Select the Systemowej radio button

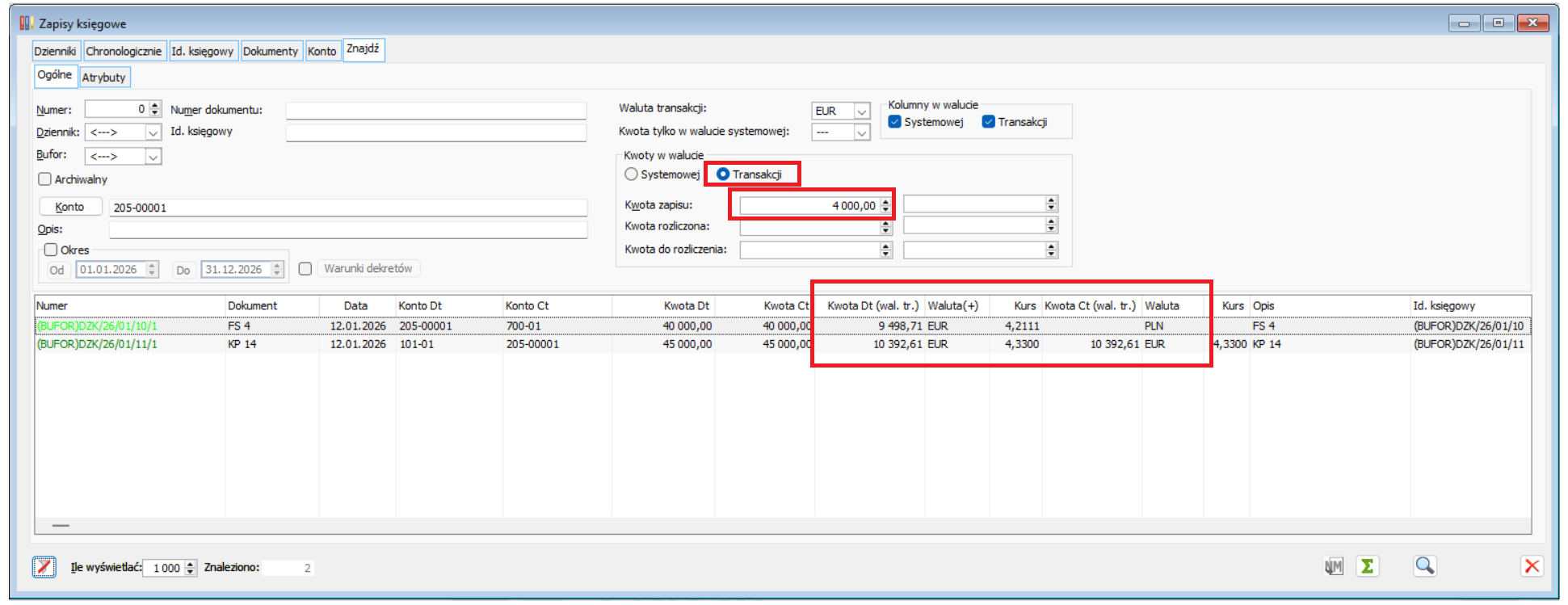[632, 174]
